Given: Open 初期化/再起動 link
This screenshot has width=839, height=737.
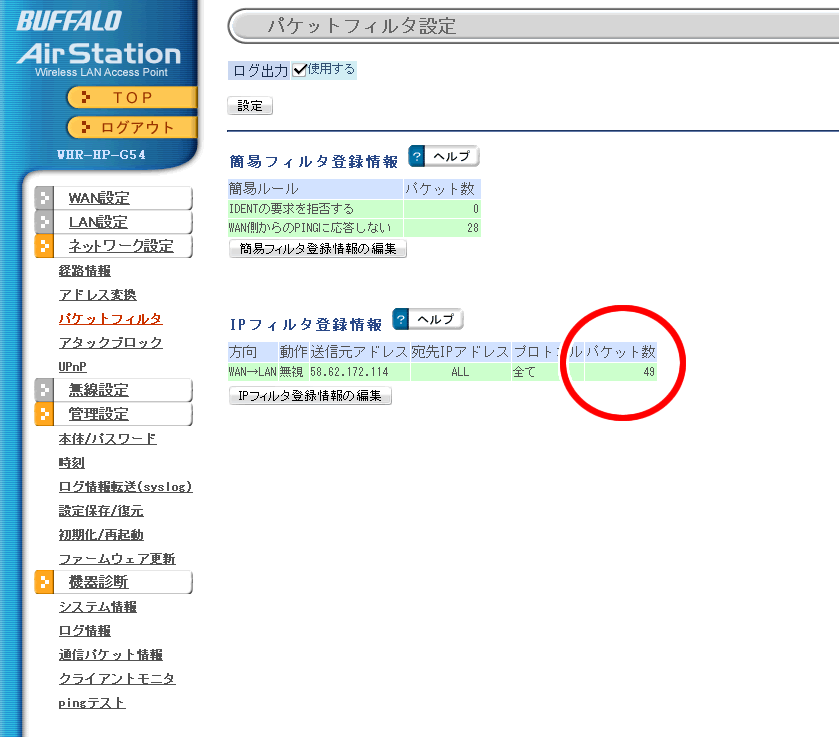Looking at the screenshot, I should pyautogui.click(x=101, y=535).
